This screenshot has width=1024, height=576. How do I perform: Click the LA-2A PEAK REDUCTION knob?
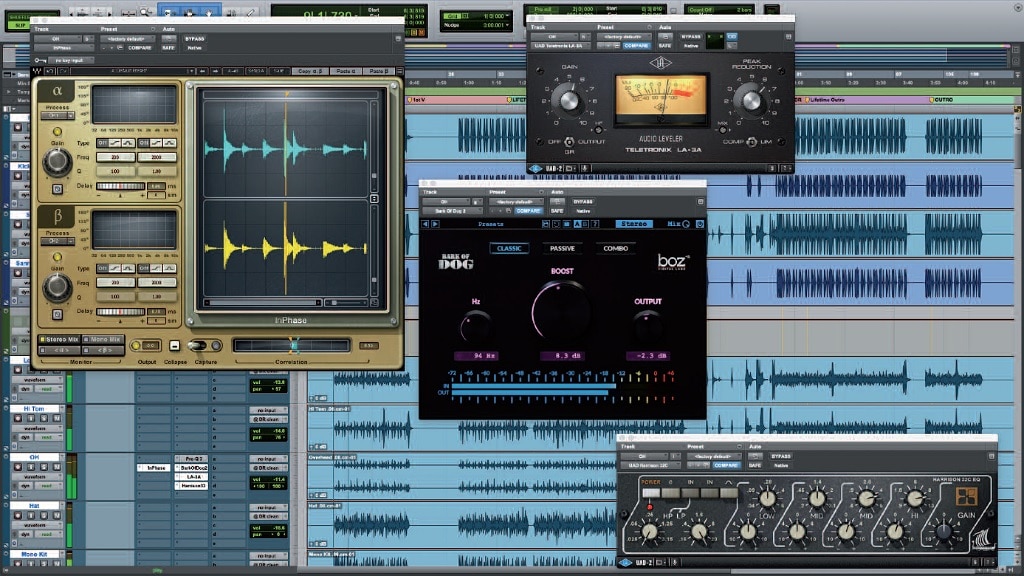tap(751, 100)
